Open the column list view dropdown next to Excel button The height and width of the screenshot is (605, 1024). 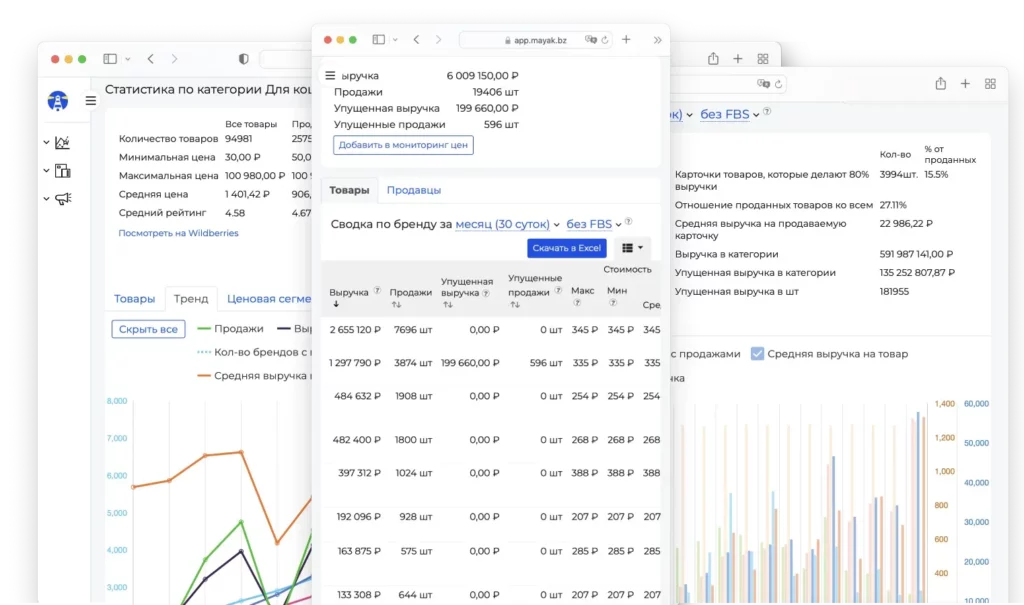coord(632,248)
